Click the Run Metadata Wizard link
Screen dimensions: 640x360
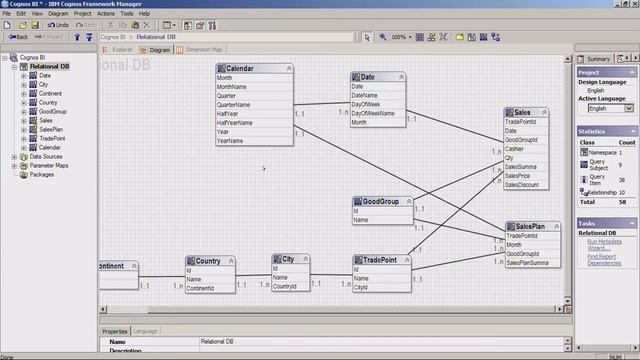click(x=604, y=245)
